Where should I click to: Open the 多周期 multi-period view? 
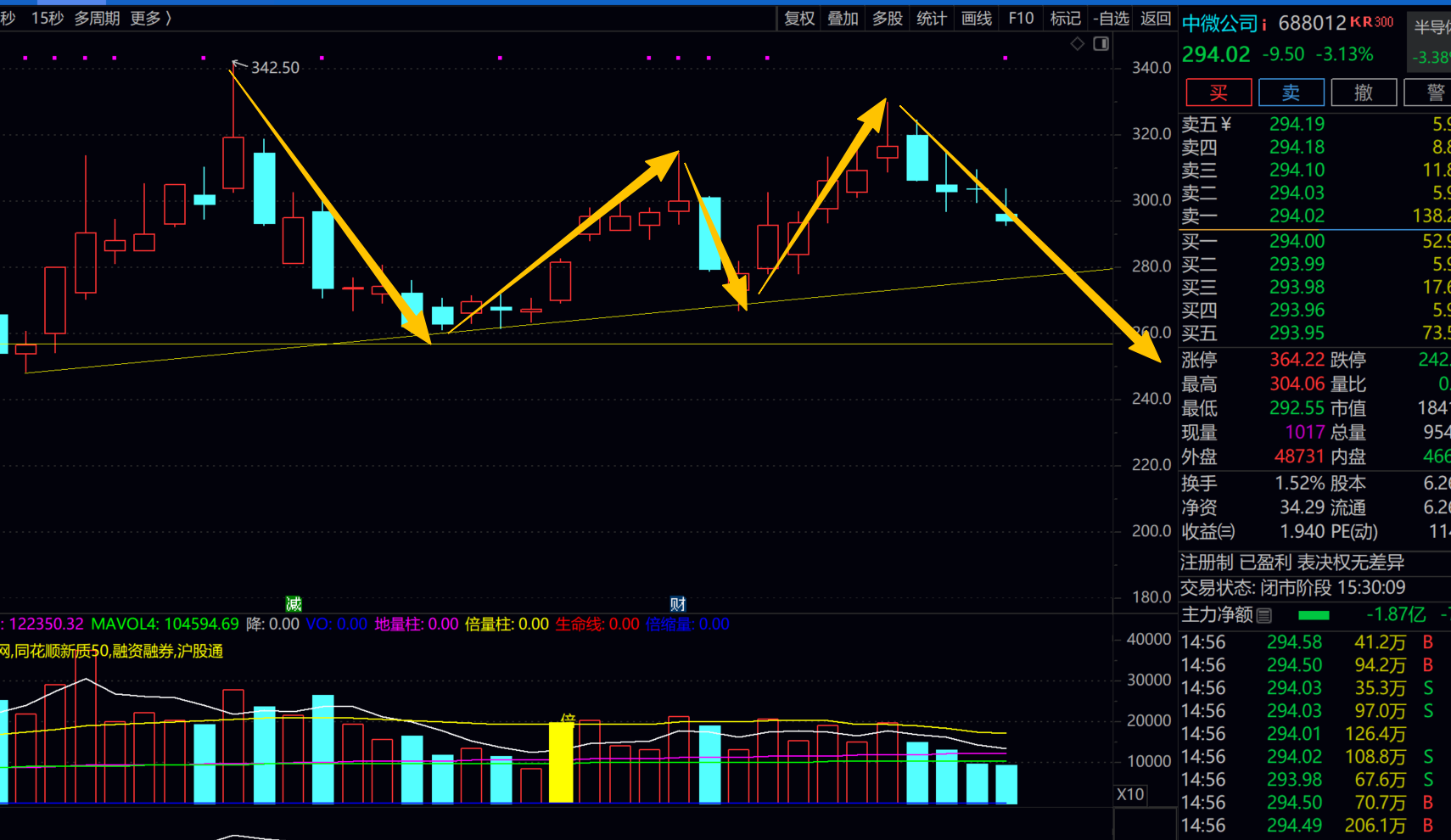[97, 18]
